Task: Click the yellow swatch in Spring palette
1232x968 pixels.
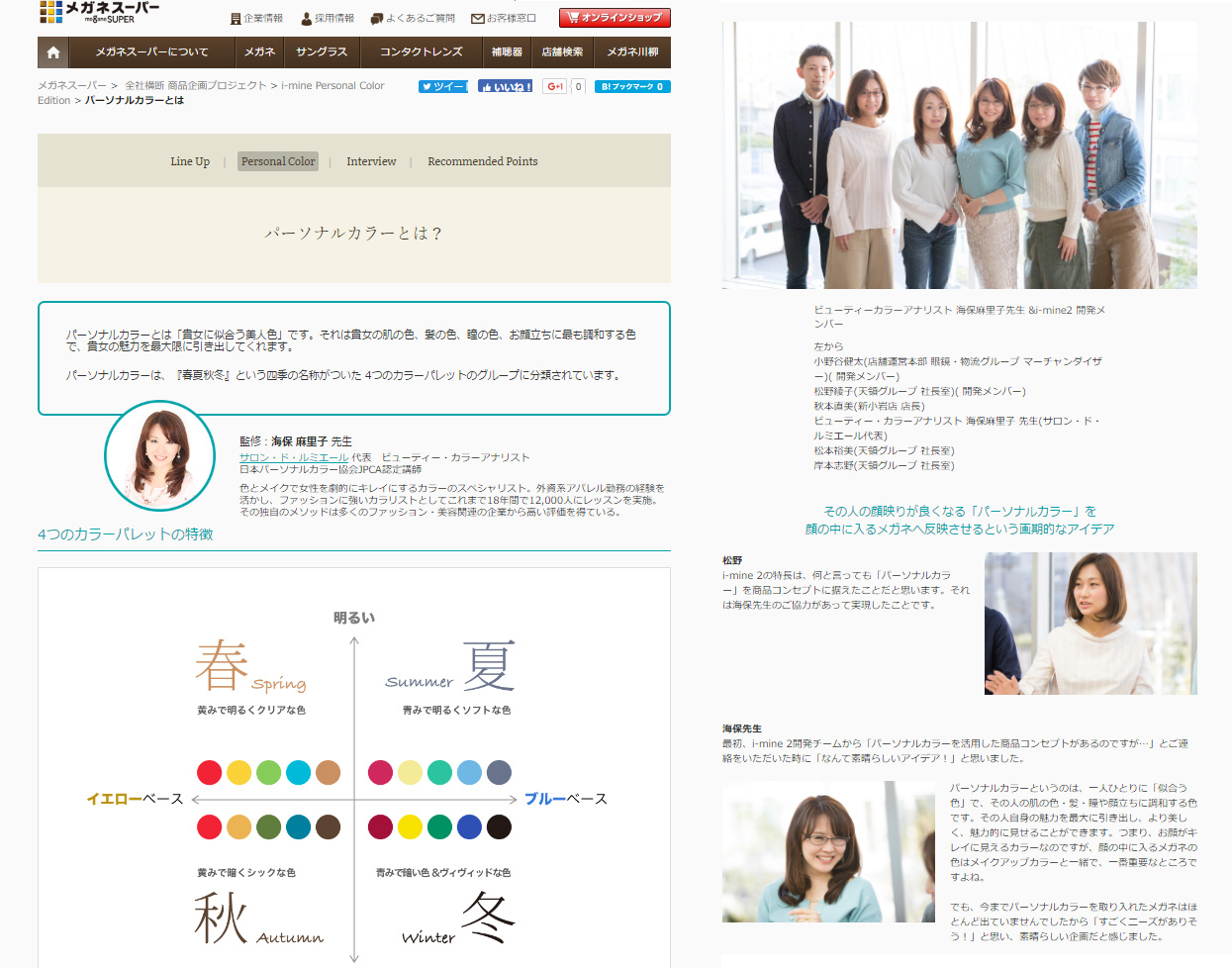Action: 238,773
